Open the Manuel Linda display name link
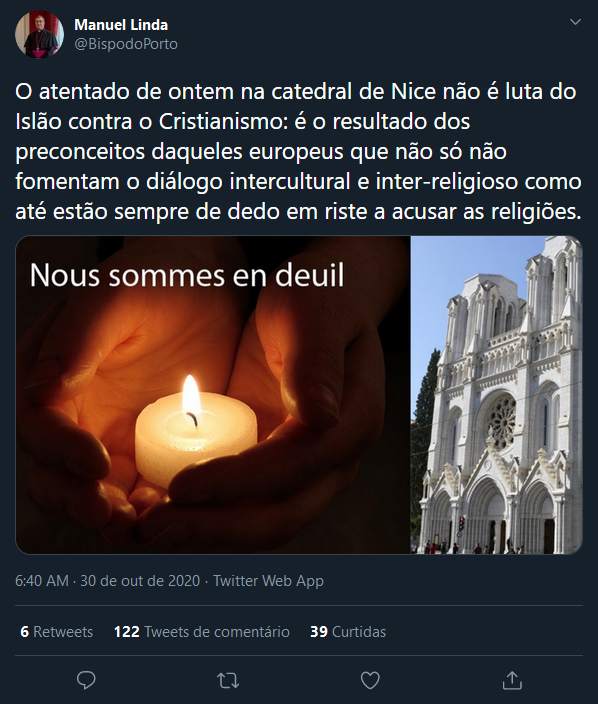598x704 pixels. click(121, 25)
